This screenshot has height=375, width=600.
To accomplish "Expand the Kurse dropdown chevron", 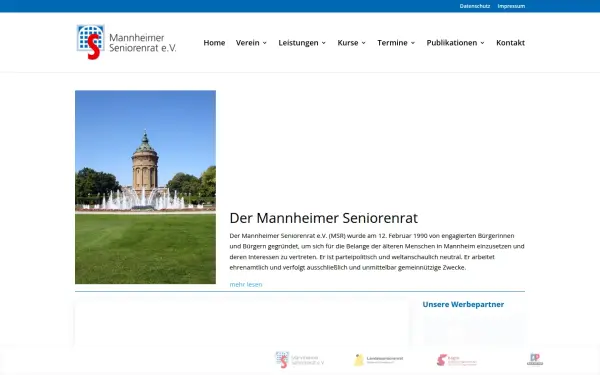I will pyautogui.click(x=364, y=43).
